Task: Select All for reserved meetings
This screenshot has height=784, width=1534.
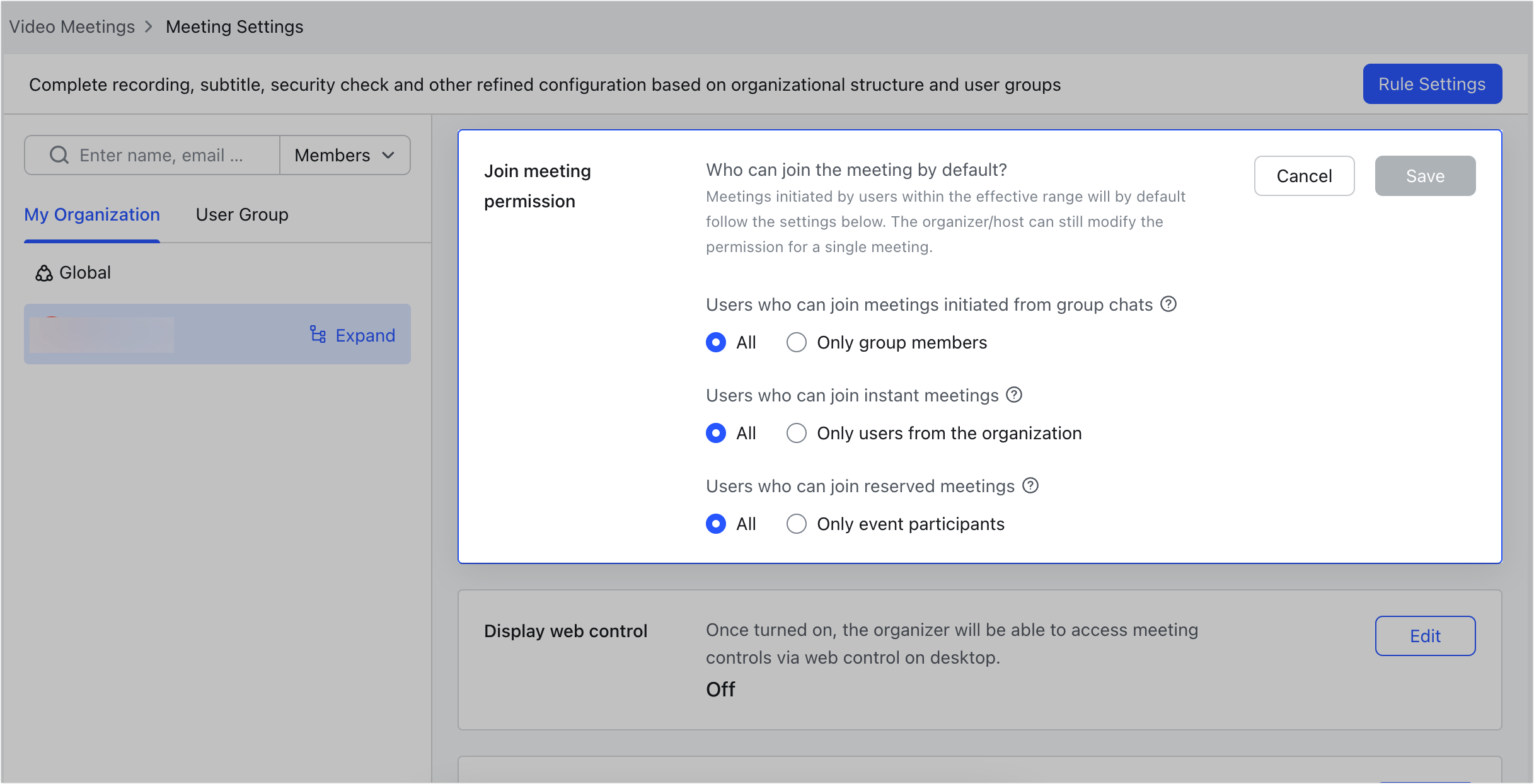Action: tap(716, 524)
